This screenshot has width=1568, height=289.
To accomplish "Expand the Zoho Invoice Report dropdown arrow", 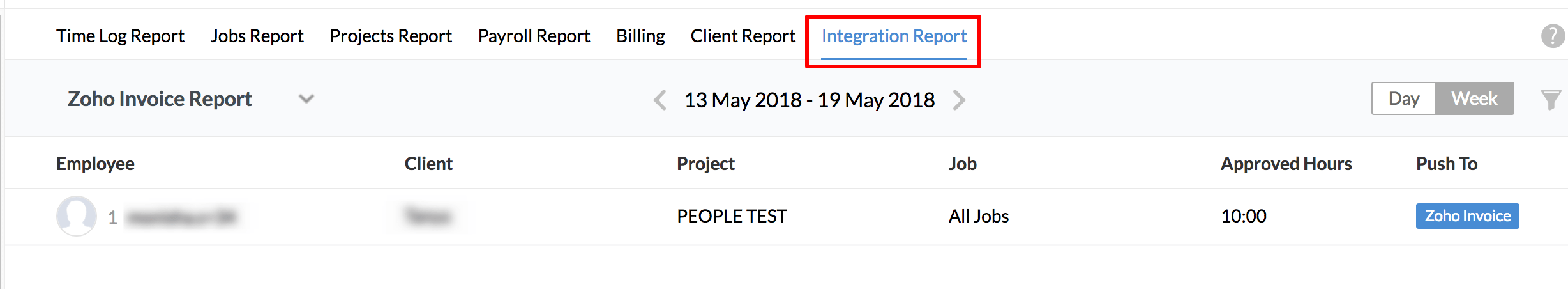I will 306,99.
